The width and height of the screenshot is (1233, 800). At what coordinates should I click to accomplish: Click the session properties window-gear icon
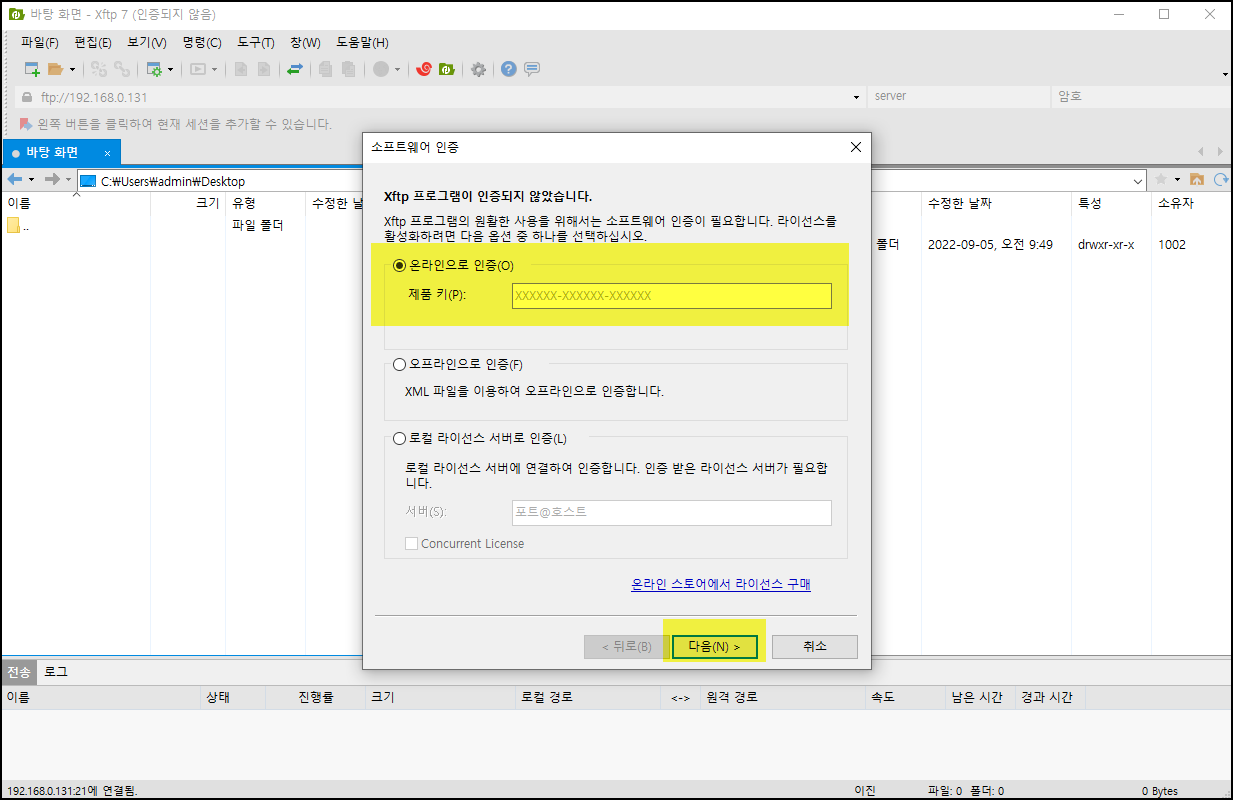(x=154, y=69)
